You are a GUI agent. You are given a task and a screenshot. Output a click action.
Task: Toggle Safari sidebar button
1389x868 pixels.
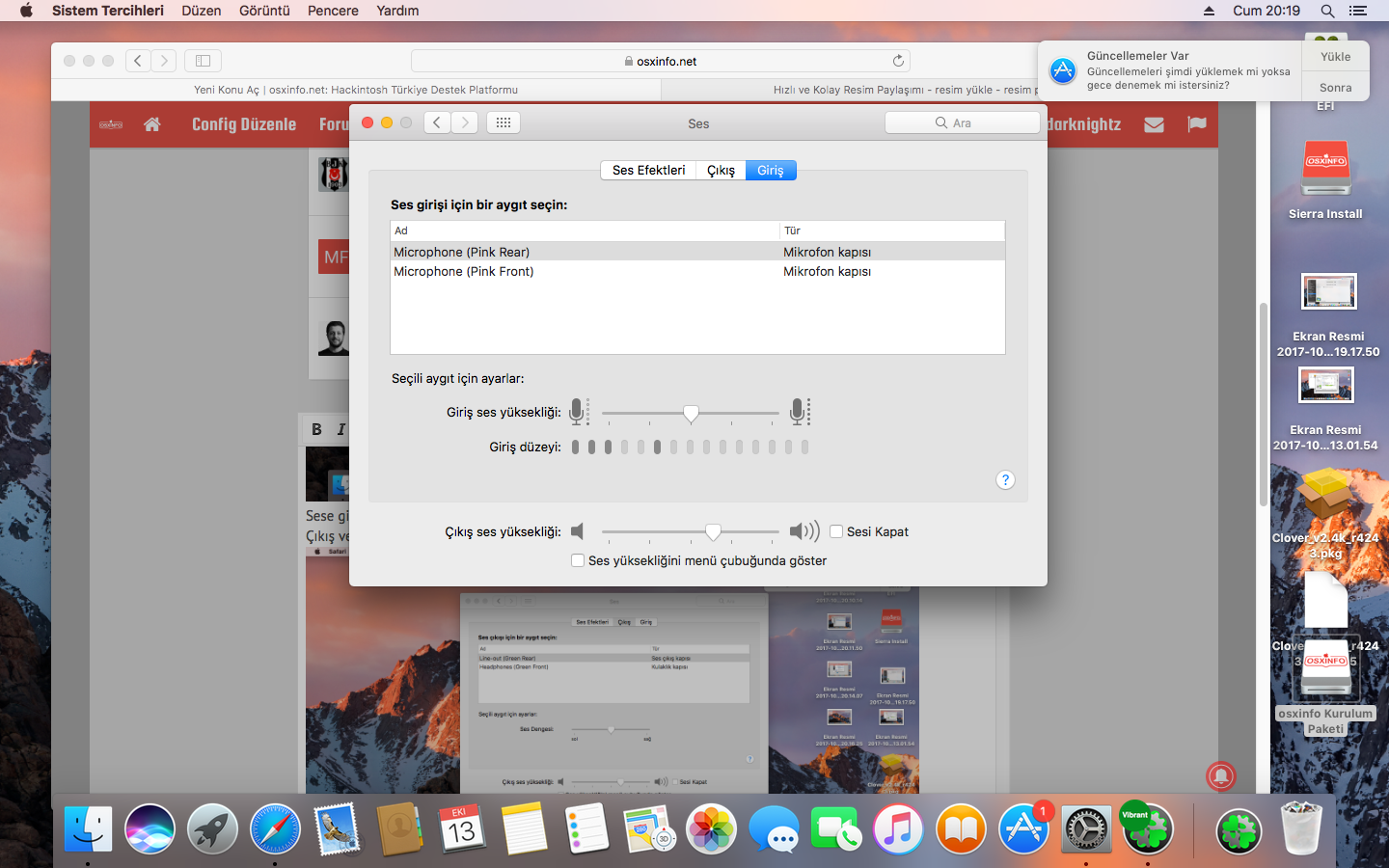pyautogui.click(x=203, y=61)
